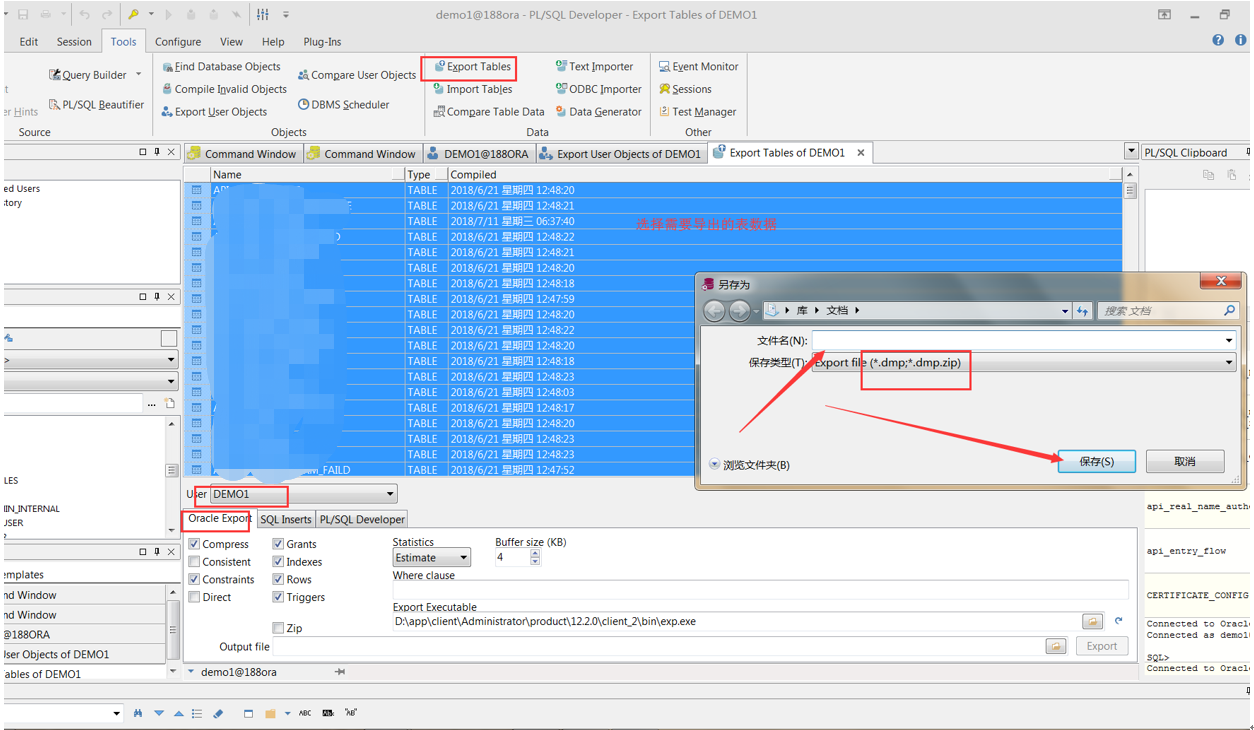Enable the Consistent checkbox
Image resolution: width=1254 pixels, height=730 pixels.
coord(194,562)
